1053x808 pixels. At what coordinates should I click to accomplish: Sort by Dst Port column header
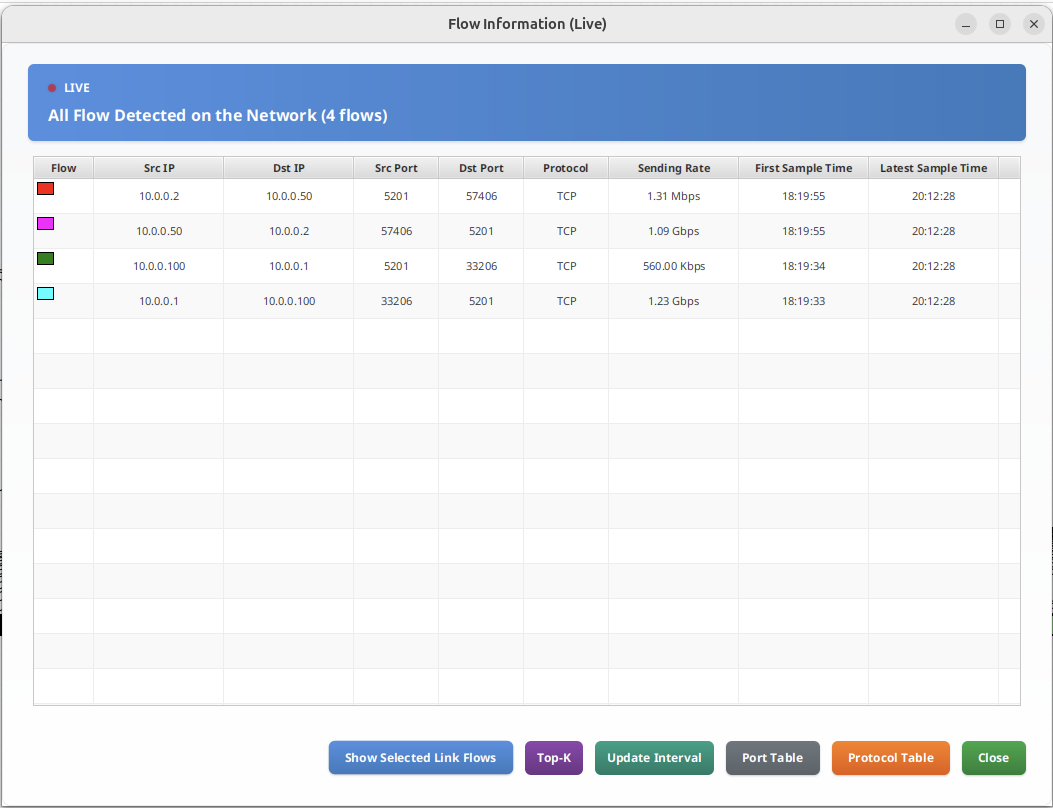482,168
